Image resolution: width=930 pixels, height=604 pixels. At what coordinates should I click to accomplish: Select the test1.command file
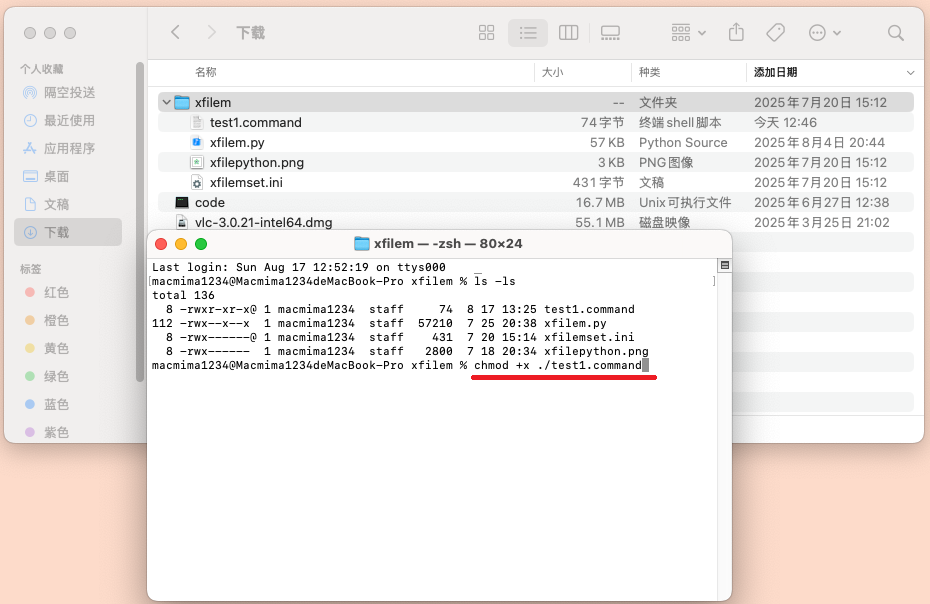[255, 122]
